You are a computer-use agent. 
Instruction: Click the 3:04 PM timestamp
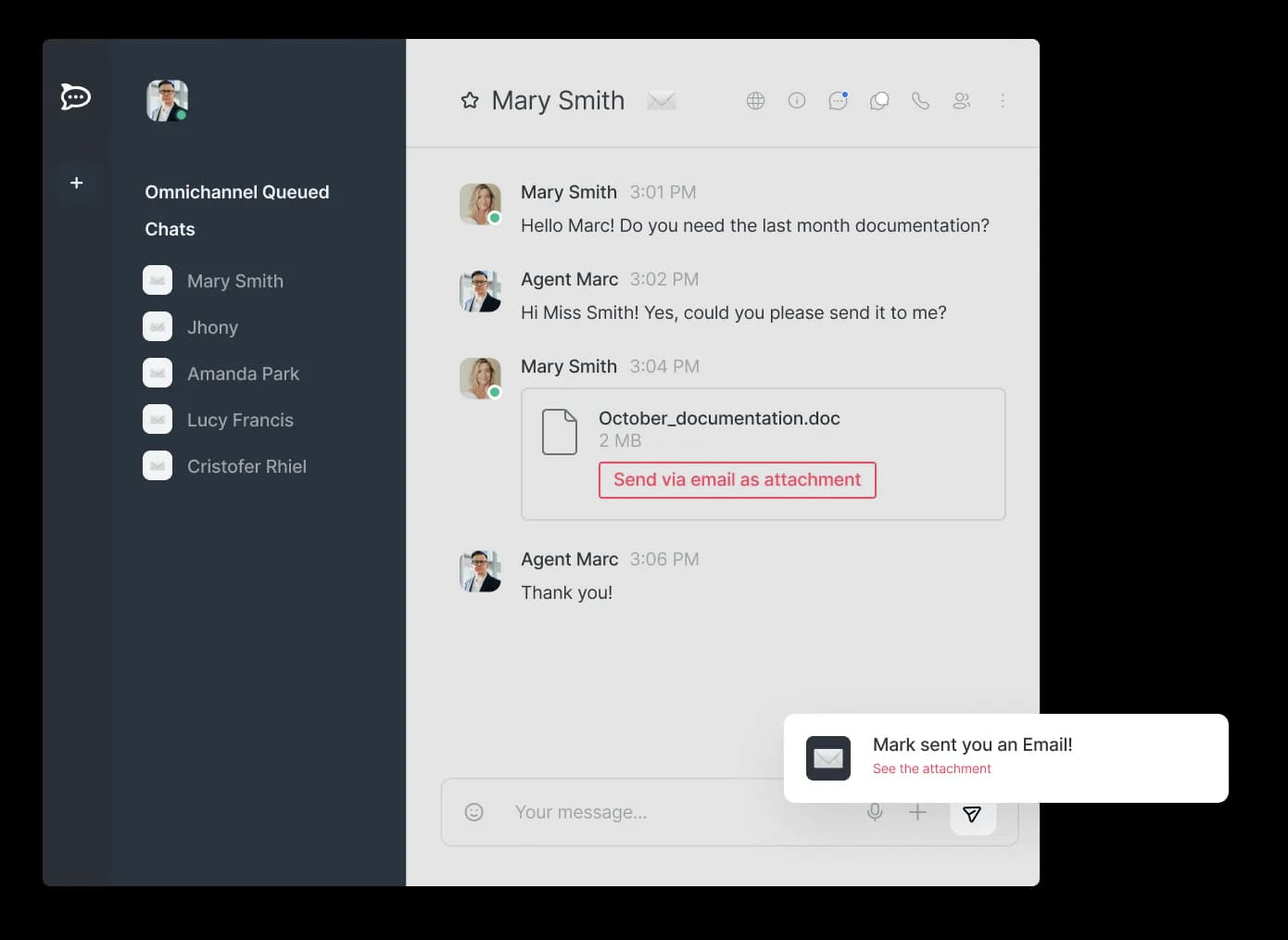tap(664, 366)
